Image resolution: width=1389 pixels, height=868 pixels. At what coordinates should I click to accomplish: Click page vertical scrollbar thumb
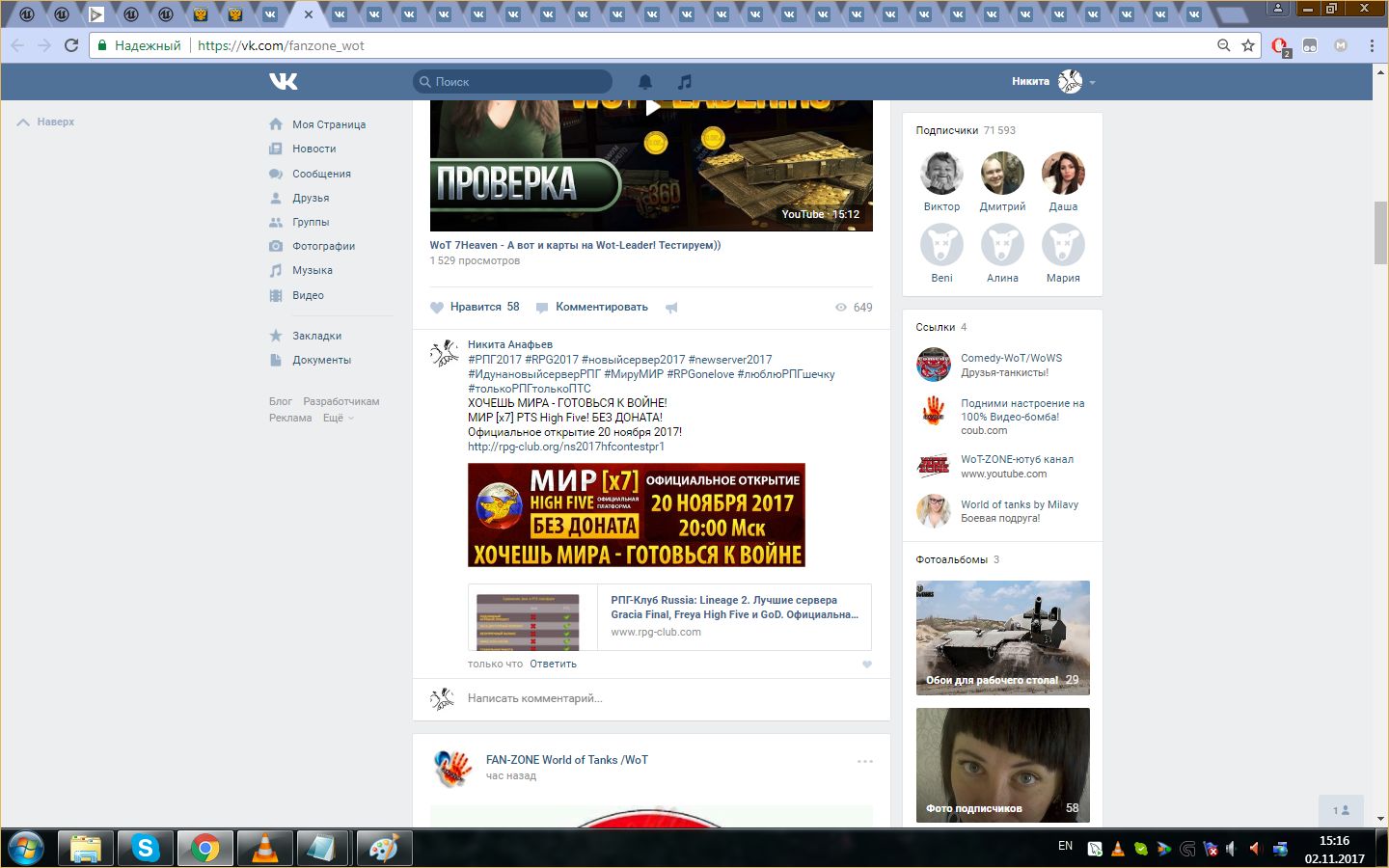tap(1380, 232)
